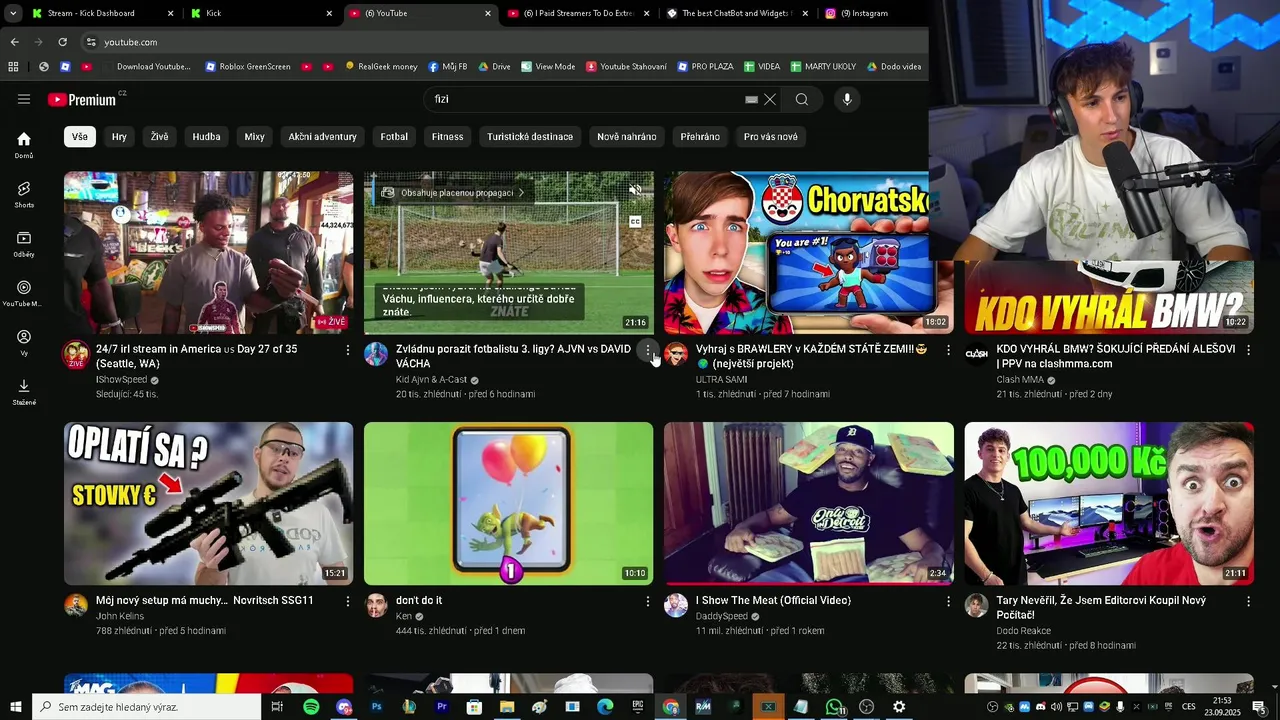
Task: Open YouTube Music from the sidebar
Action: (24, 293)
